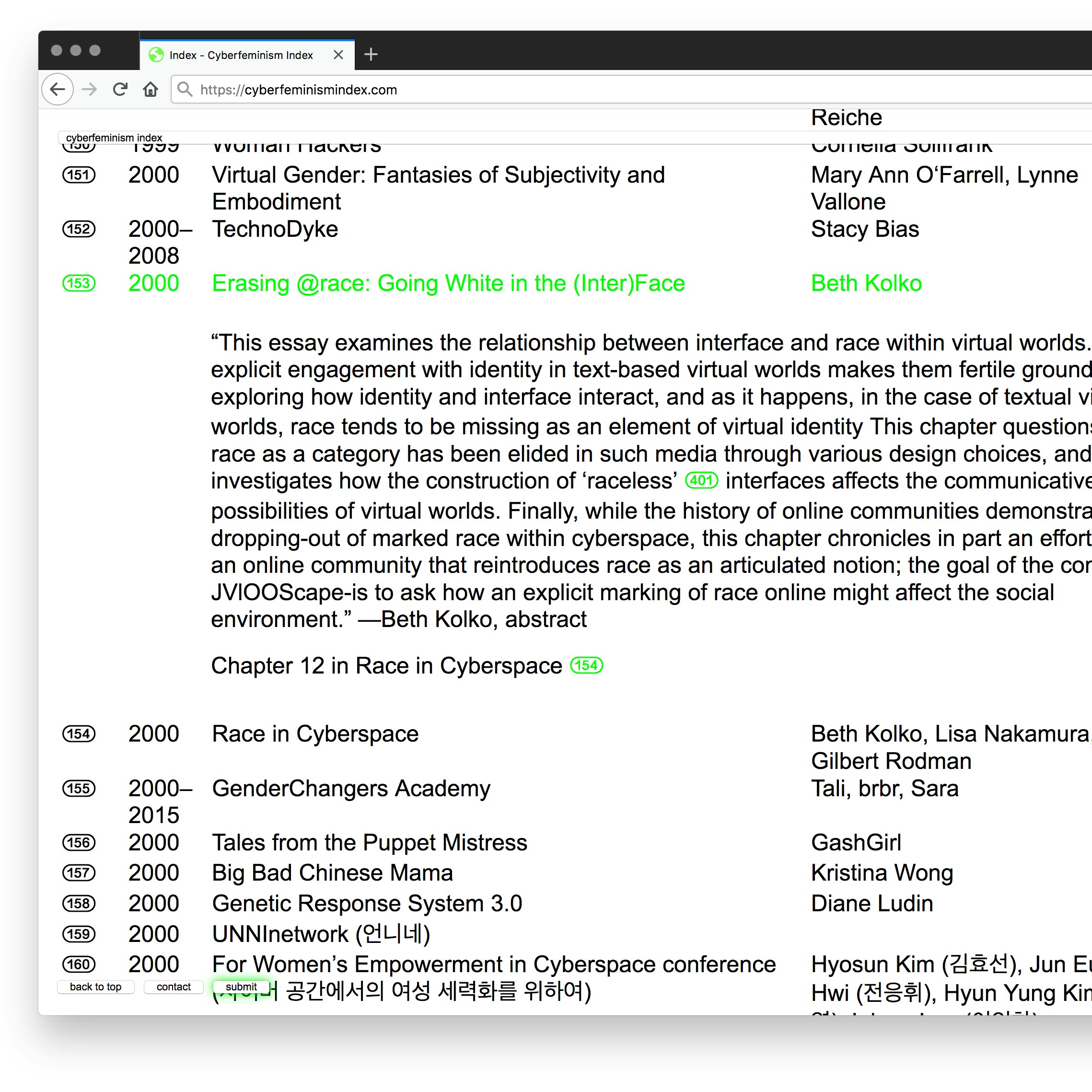Click the entry 151 number badge
This screenshot has width=1092, height=1092.
79,175
